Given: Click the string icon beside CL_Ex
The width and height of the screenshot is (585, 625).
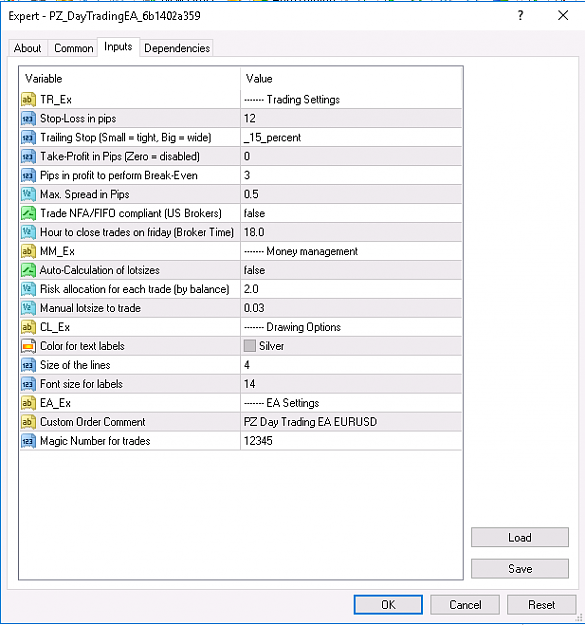Looking at the screenshot, I should point(28,327).
